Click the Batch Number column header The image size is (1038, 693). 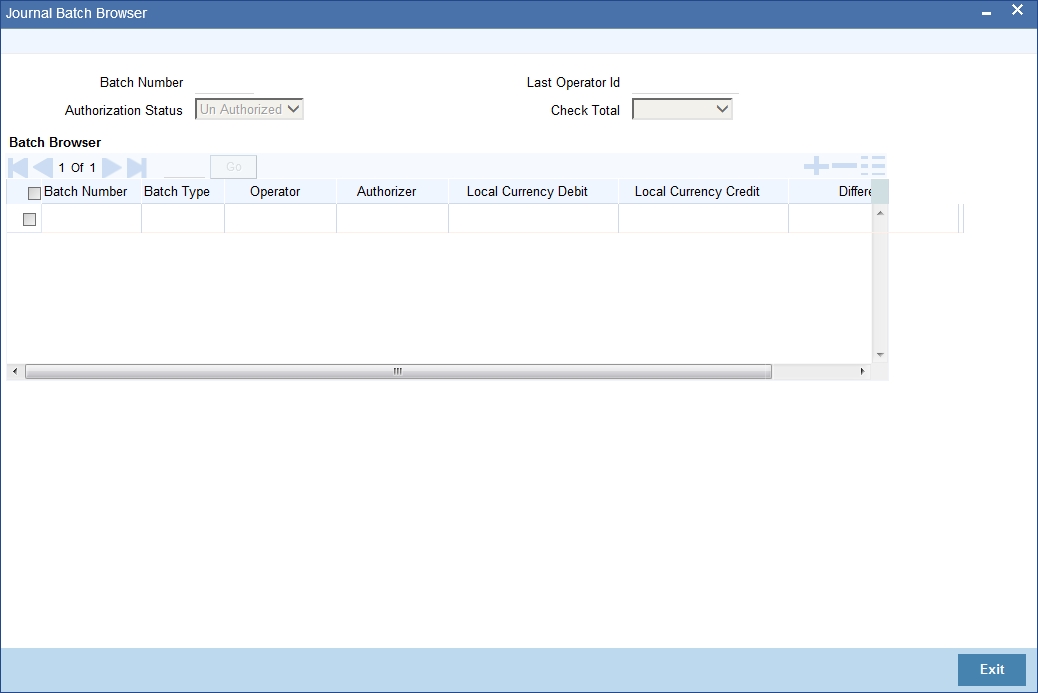point(85,191)
